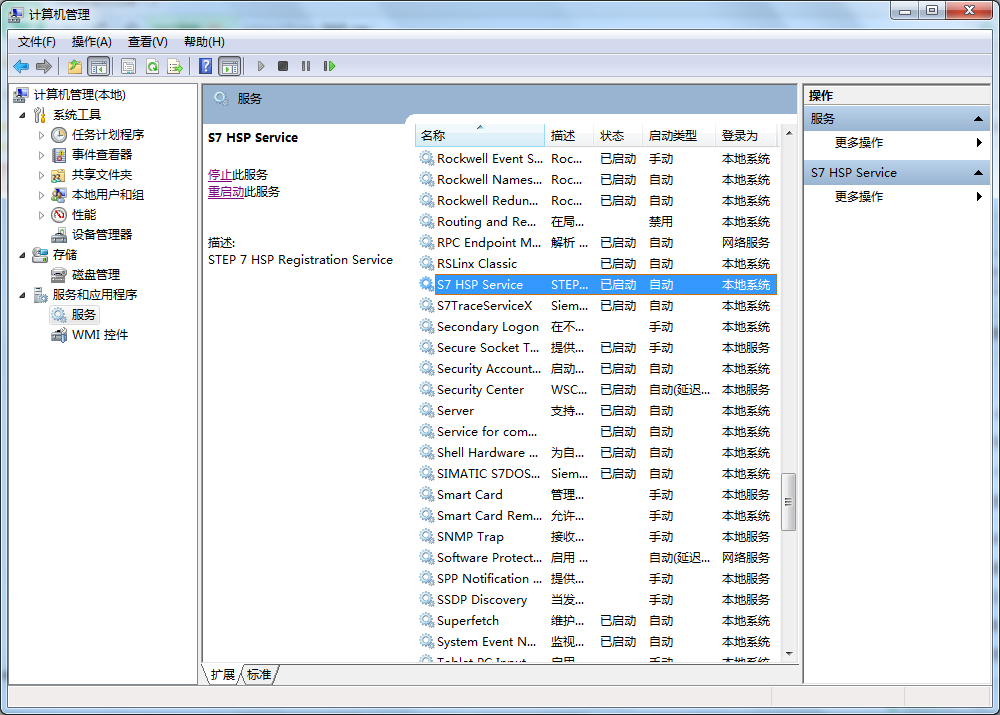Toggle the show/hide console tree icon

(x=99, y=66)
